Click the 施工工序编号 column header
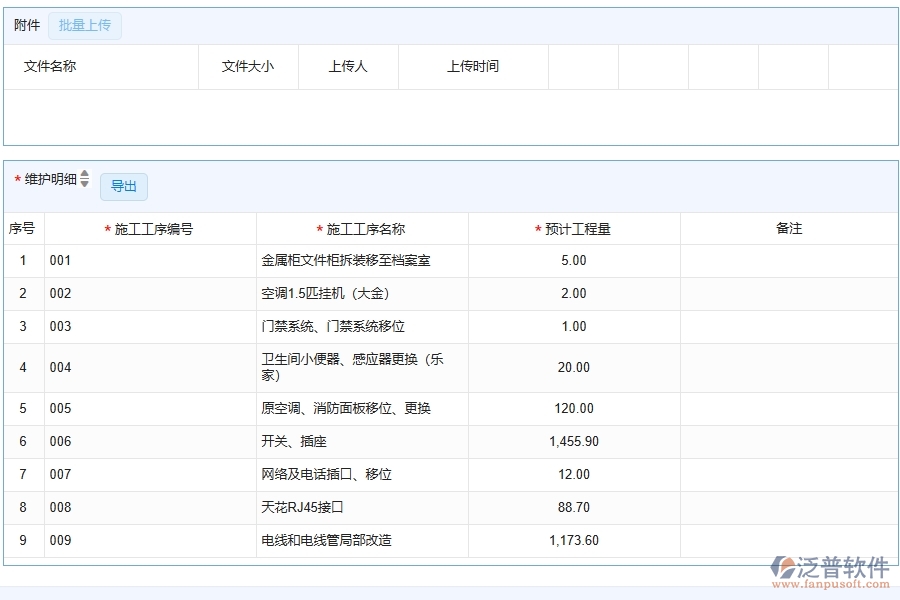The image size is (900, 600). click(x=152, y=228)
